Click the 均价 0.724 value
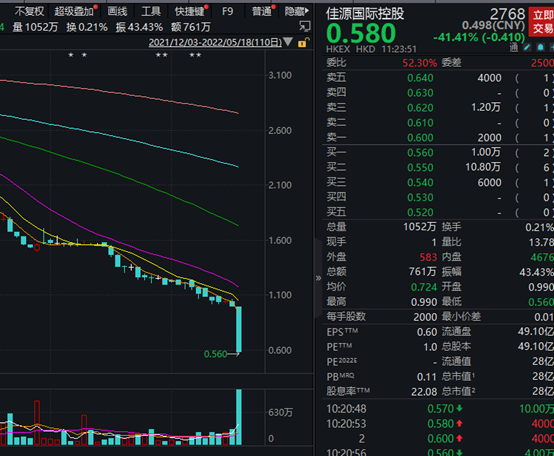The height and width of the screenshot is (456, 554). (x=424, y=287)
